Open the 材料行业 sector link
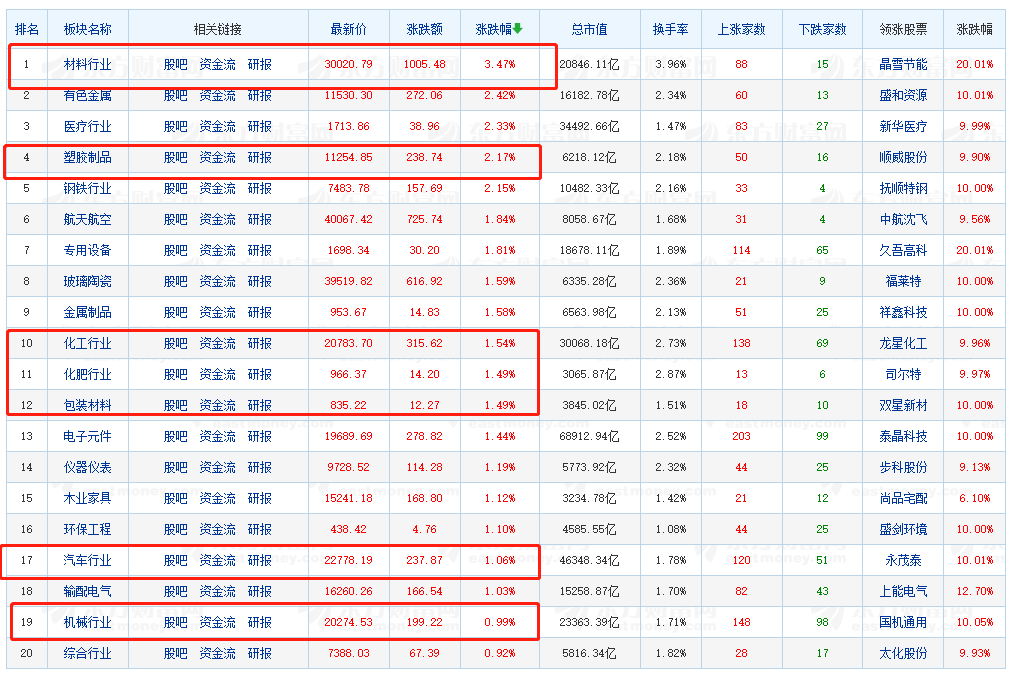Screen dimensions: 1011x681 (x=87, y=65)
